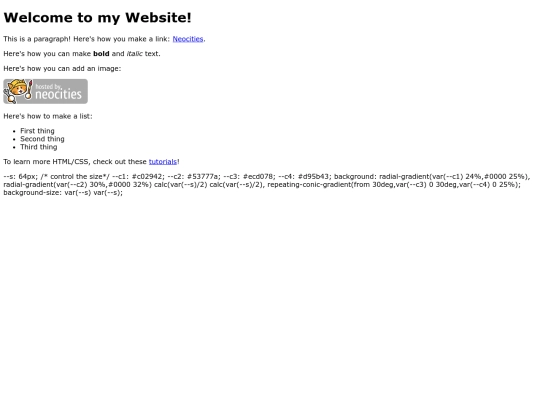
Task: Select the bold word in the paragraph
Action: tap(101, 54)
